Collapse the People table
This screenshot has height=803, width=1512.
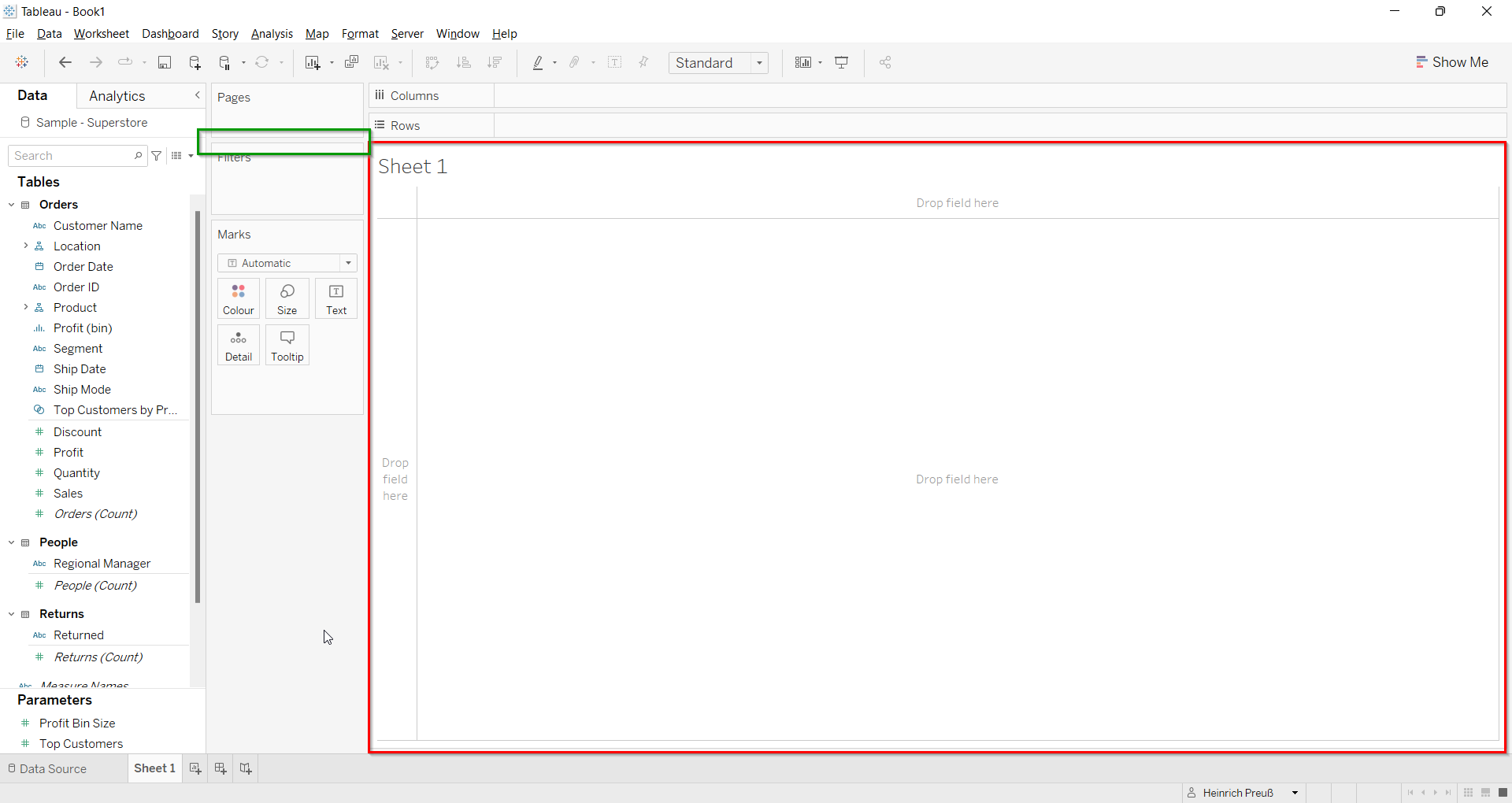12,542
